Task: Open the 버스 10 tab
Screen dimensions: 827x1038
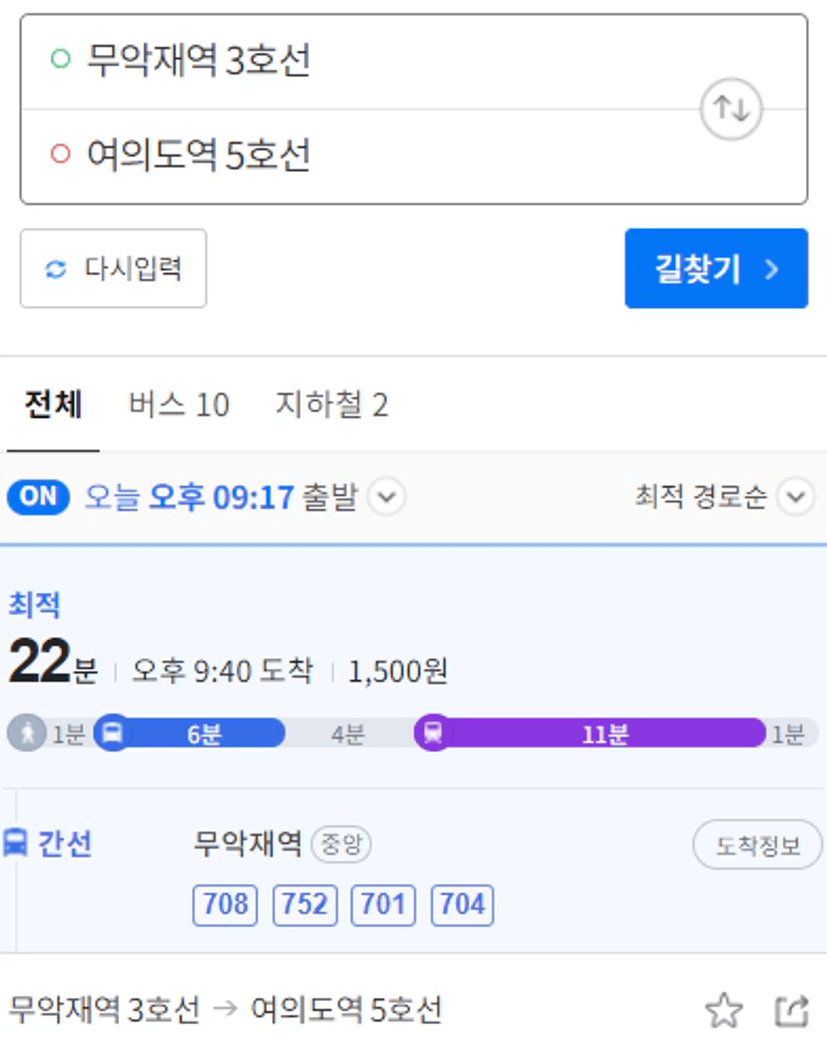Action: click(x=179, y=404)
